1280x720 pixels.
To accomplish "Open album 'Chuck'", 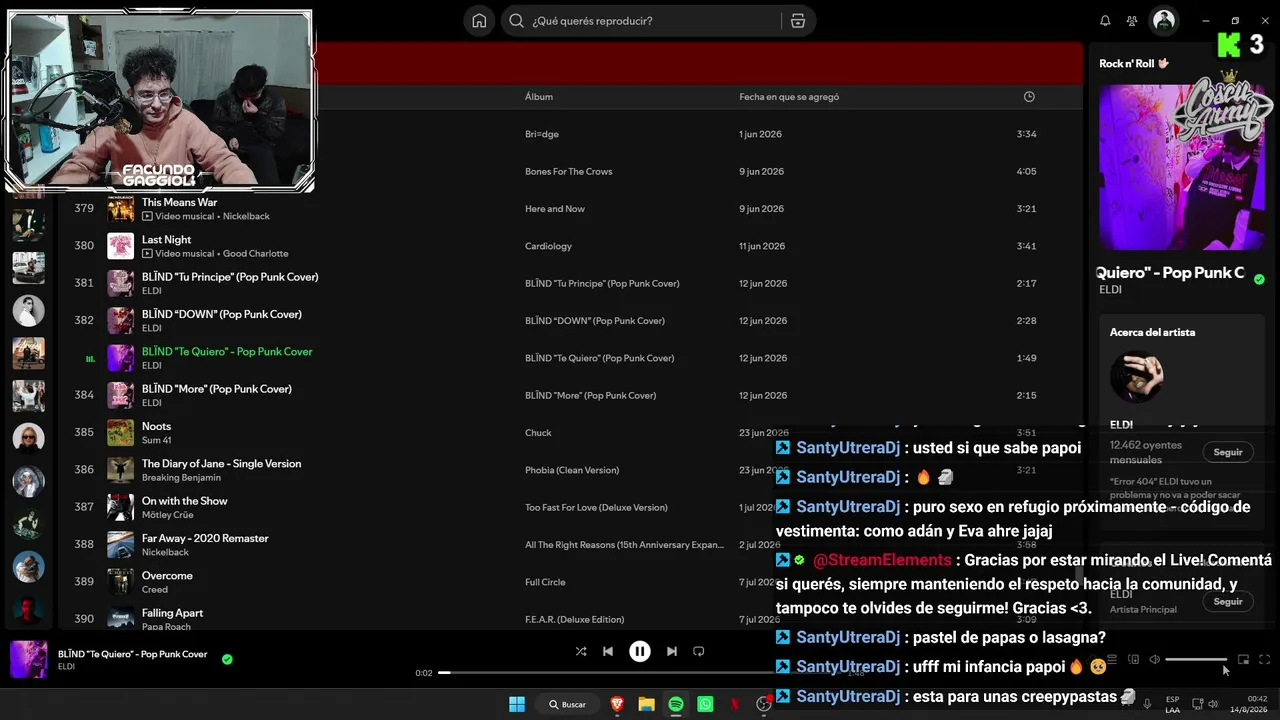I will (538, 433).
